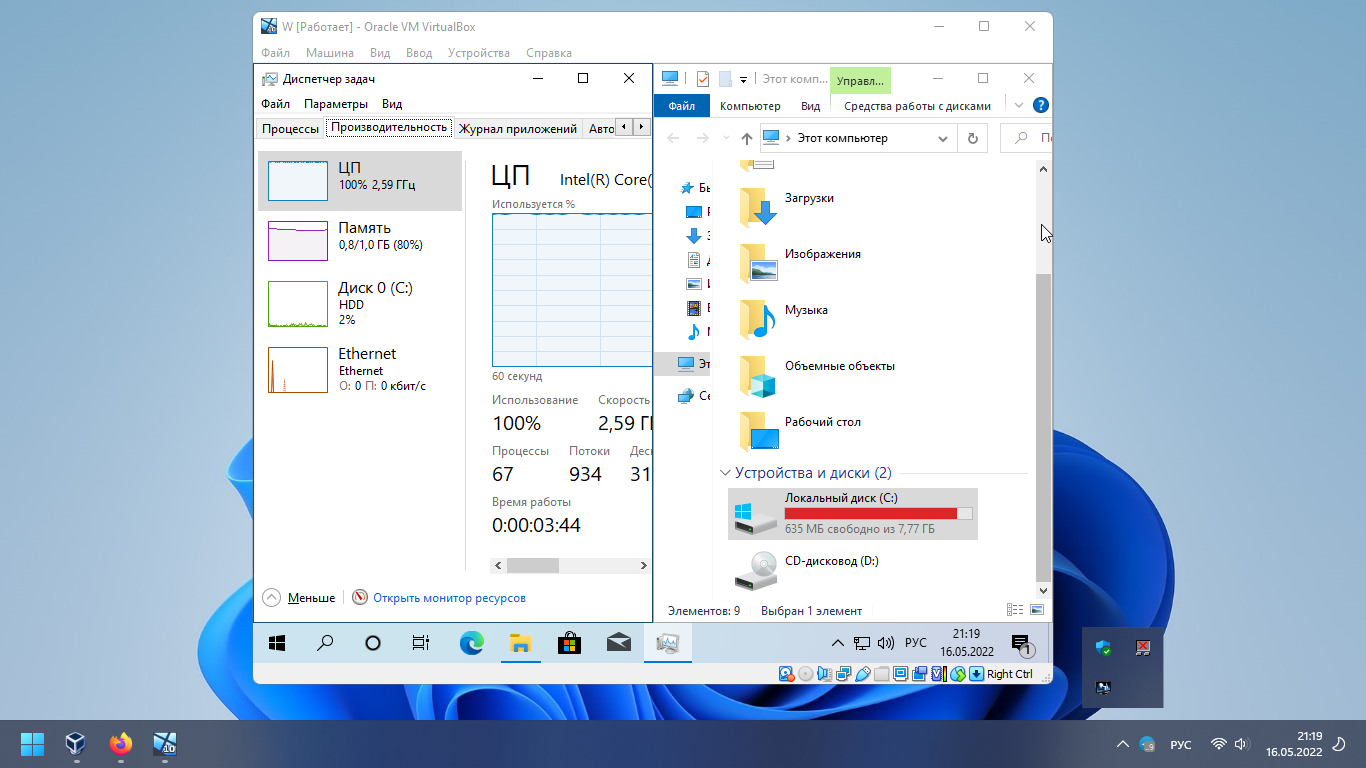Open Файл menu in Task Manager
1366x768 pixels.
pos(276,104)
